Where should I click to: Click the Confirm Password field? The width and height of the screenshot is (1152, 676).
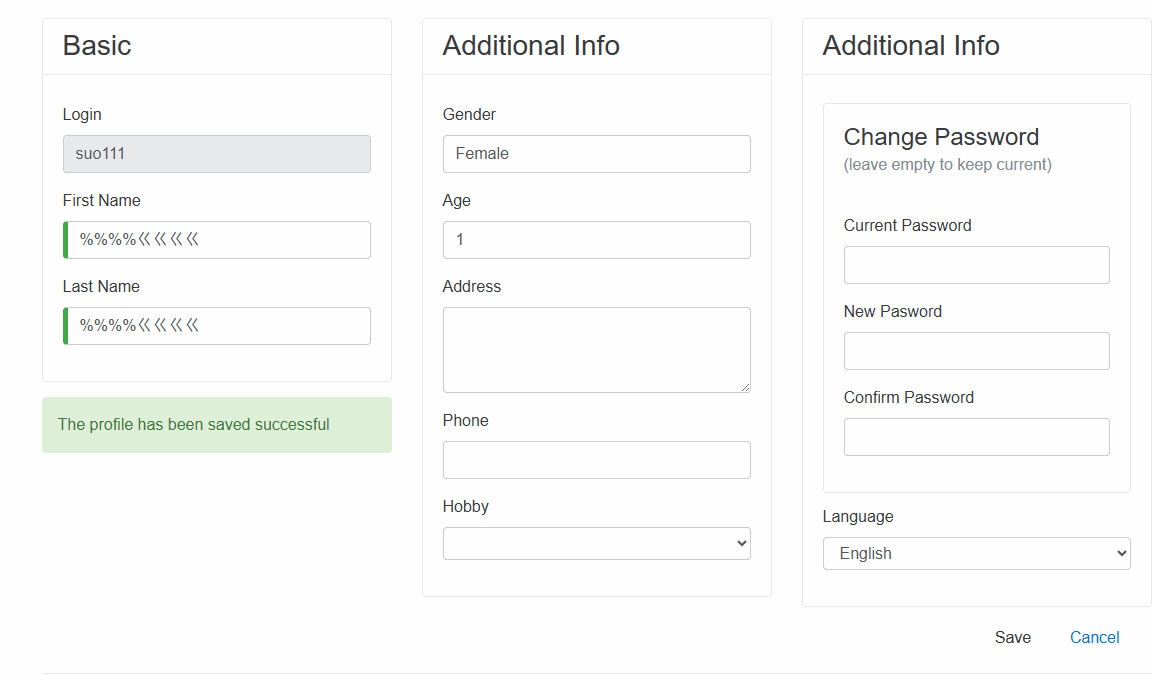click(x=976, y=437)
